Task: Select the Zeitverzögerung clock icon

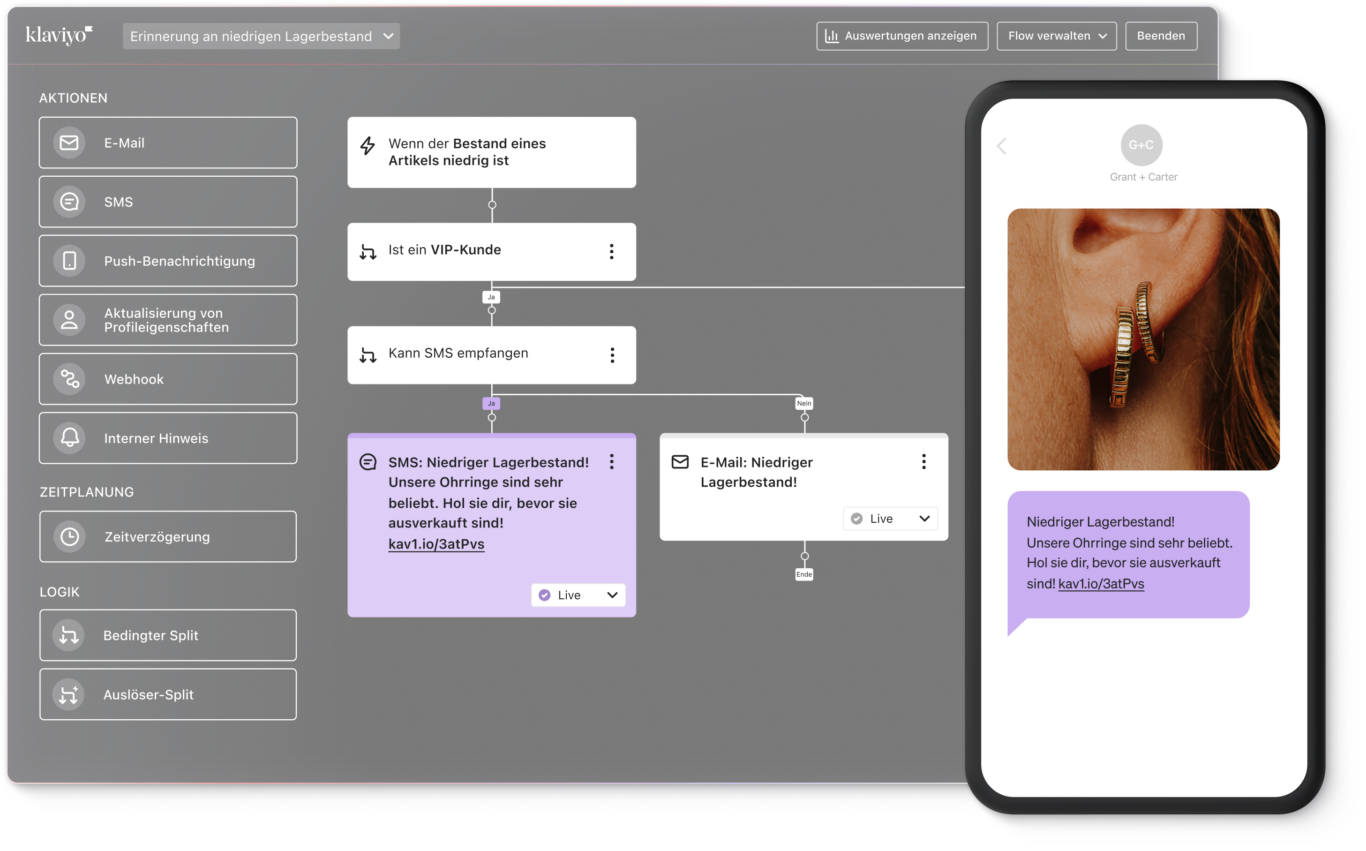Action: 69,537
